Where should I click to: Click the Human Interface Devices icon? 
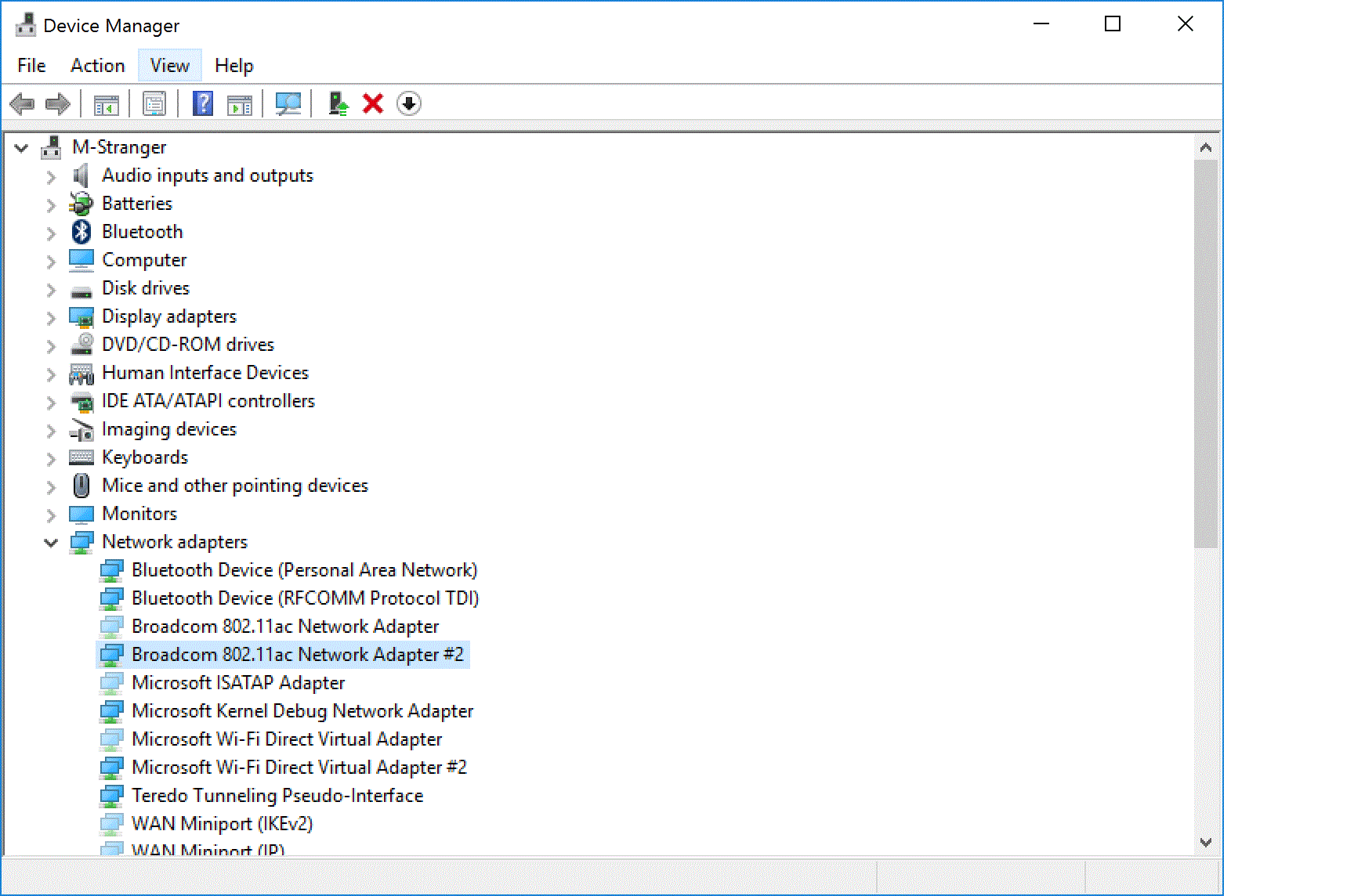tap(81, 374)
